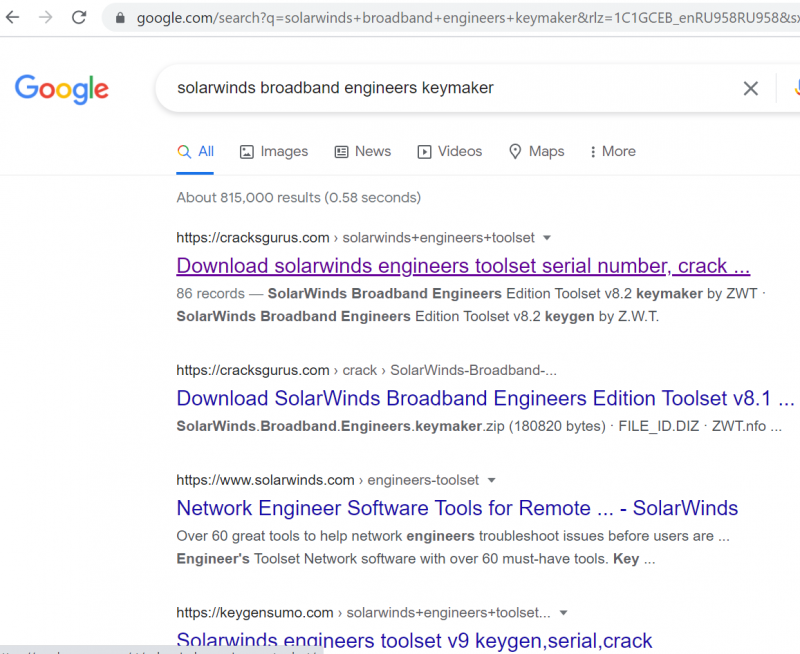This screenshot has height=654, width=800.
Task: Open the Network Engineer Software Tools SolarWinds link
Action: pyautogui.click(x=457, y=508)
